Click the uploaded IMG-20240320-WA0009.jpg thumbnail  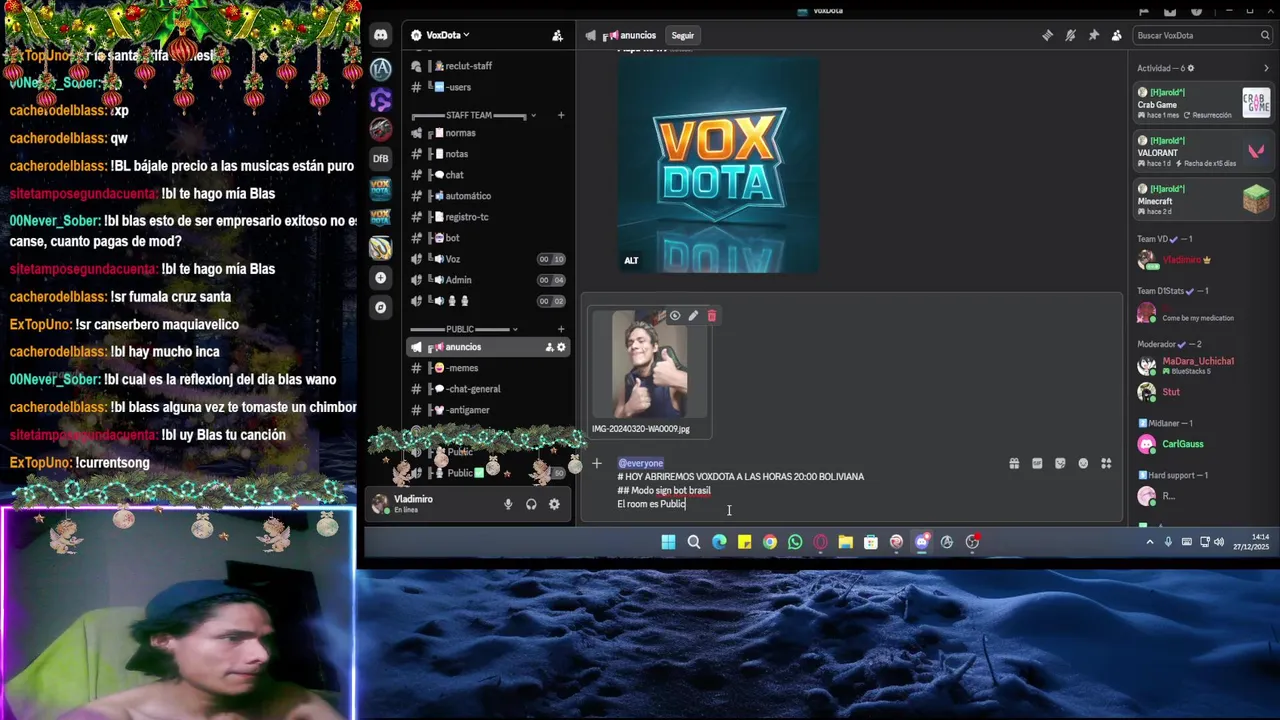pyautogui.click(x=650, y=365)
